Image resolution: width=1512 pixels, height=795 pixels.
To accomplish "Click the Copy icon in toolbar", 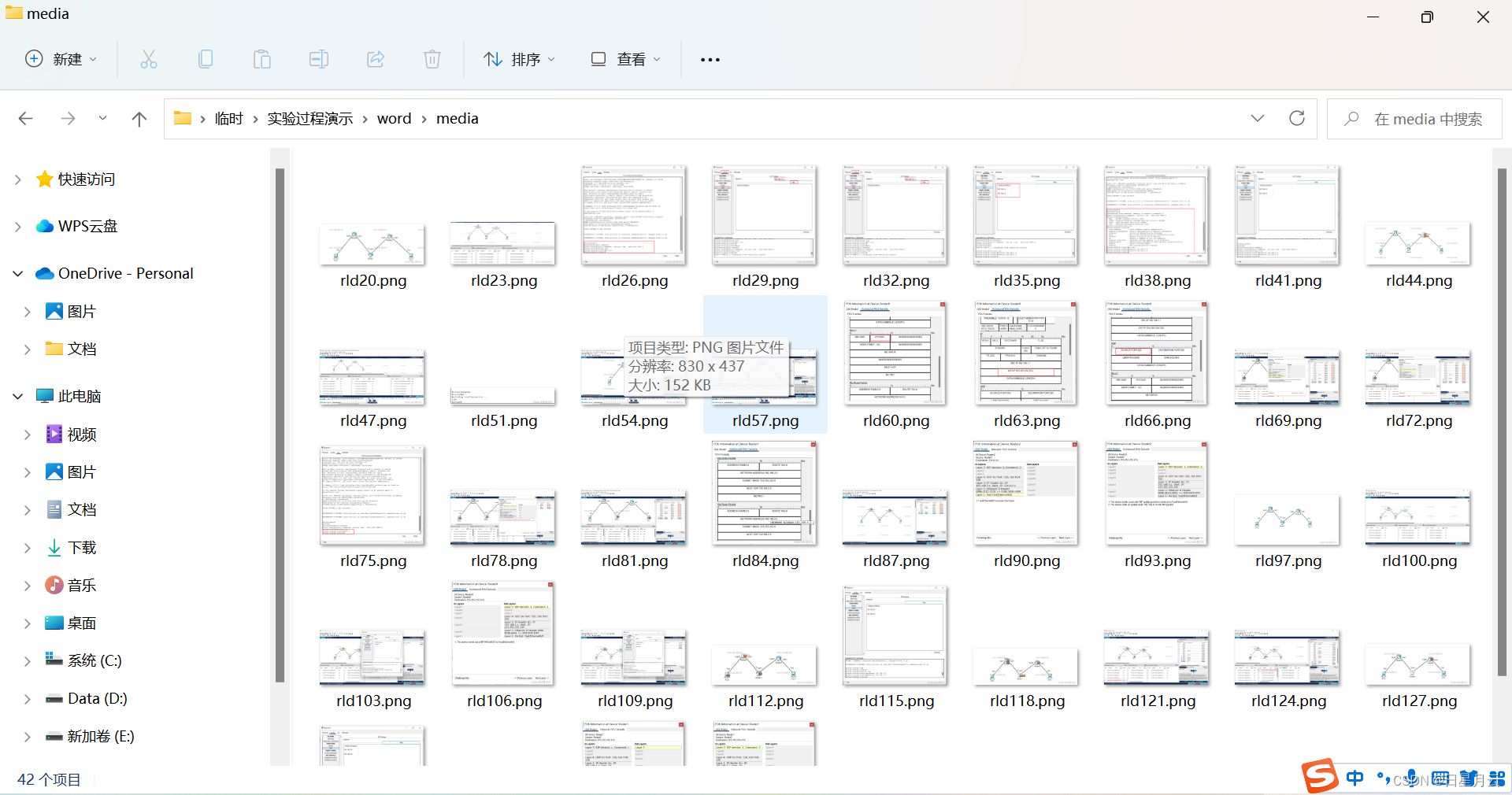I will [x=206, y=59].
